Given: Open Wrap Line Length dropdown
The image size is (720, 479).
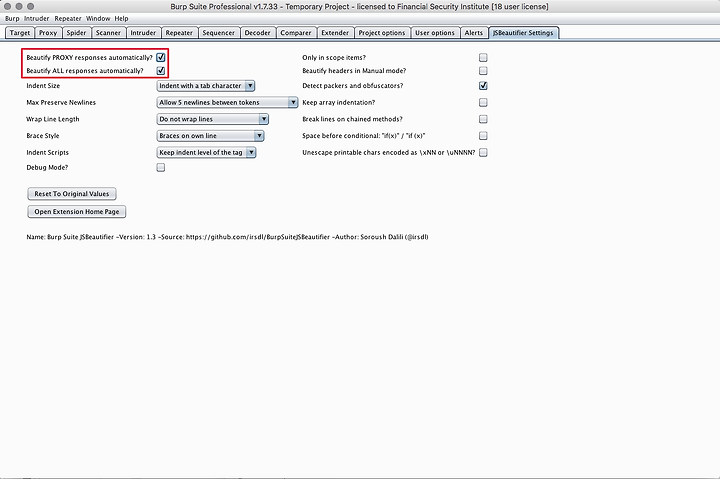Looking at the screenshot, I should coord(213,119).
